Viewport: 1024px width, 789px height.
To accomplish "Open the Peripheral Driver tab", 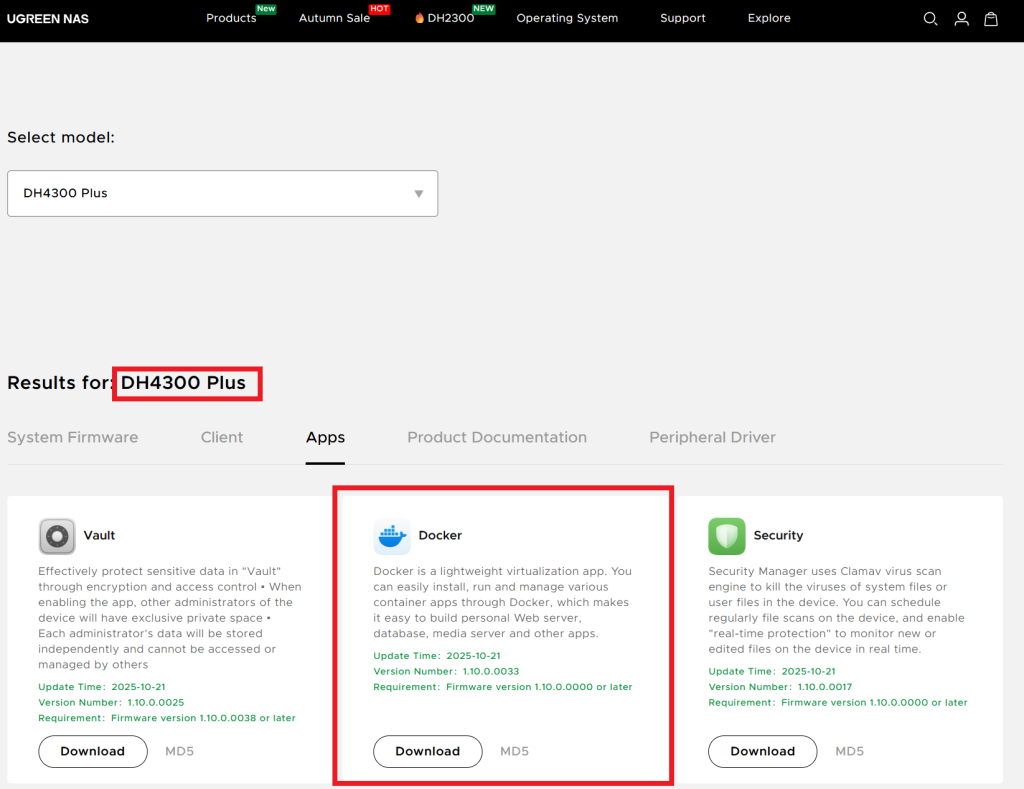I will coord(712,437).
